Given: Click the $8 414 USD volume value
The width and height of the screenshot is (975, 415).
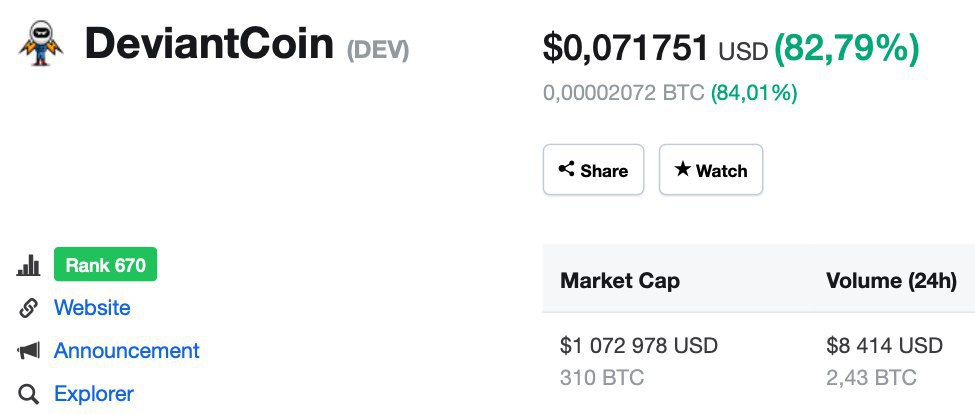Looking at the screenshot, I should point(884,346).
